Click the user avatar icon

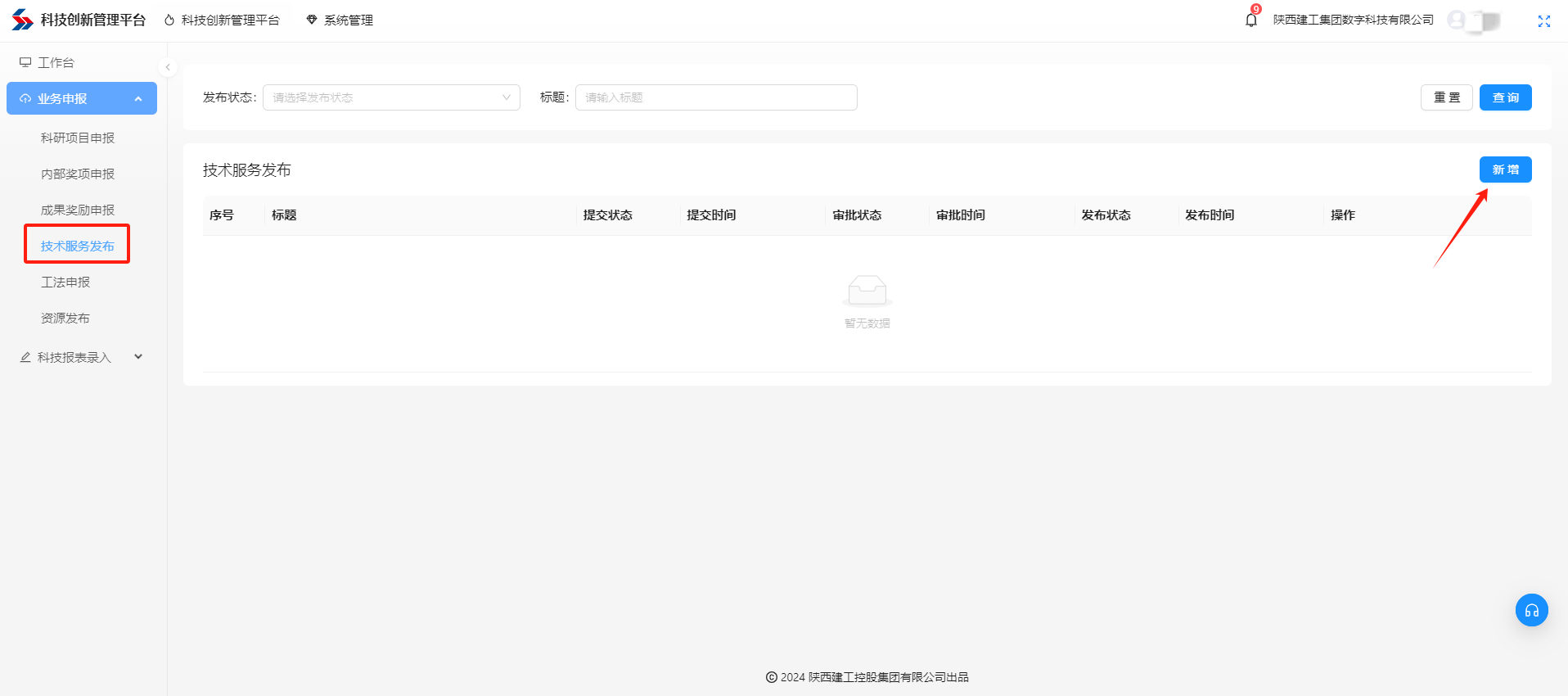tap(1456, 20)
